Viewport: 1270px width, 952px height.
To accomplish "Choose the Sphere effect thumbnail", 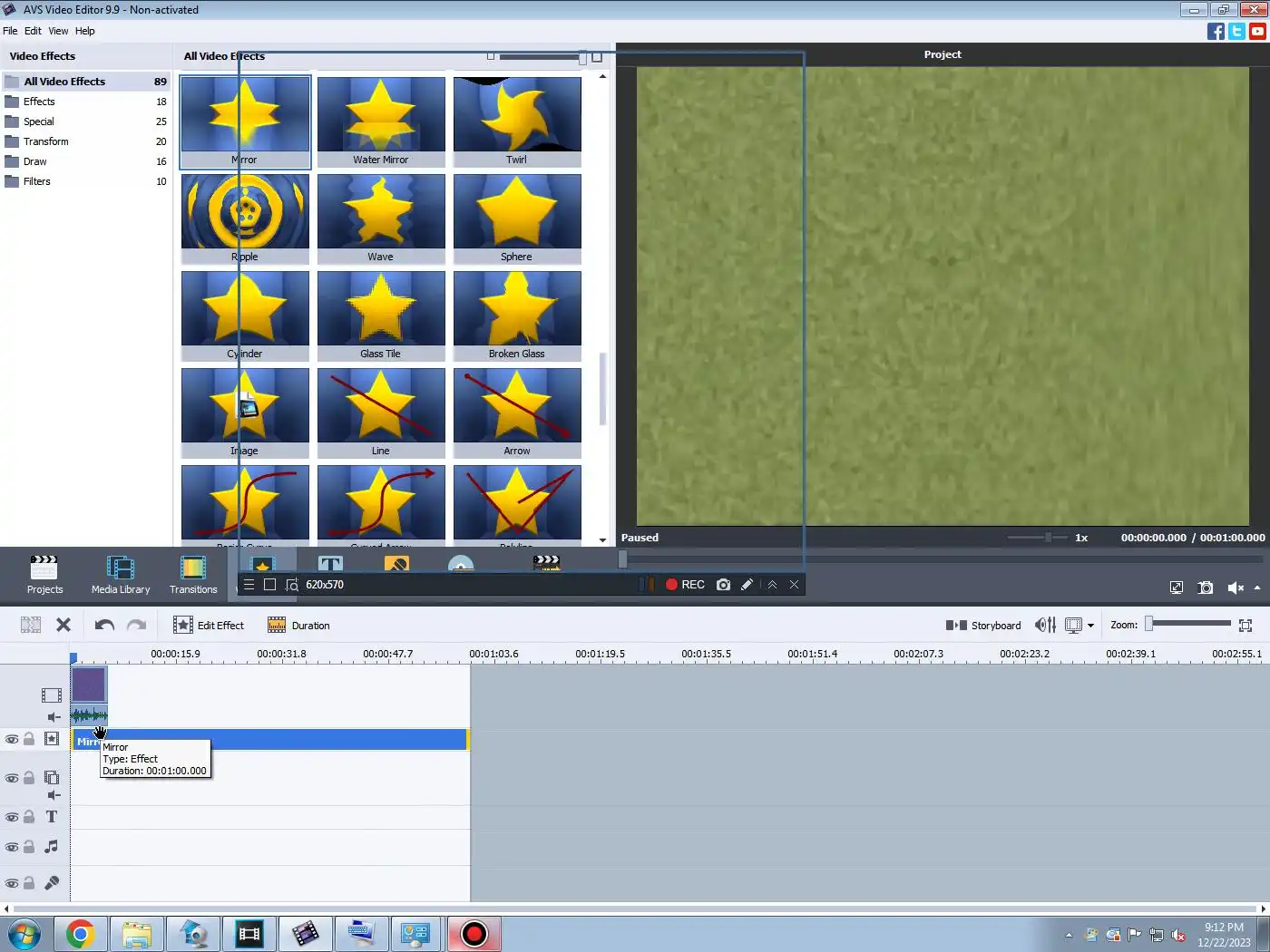I will 517,219.
